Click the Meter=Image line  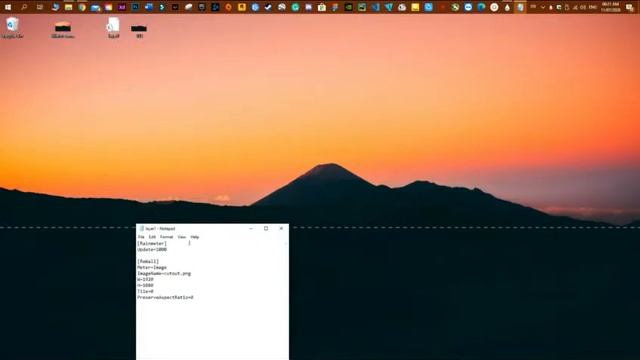[152, 267]
